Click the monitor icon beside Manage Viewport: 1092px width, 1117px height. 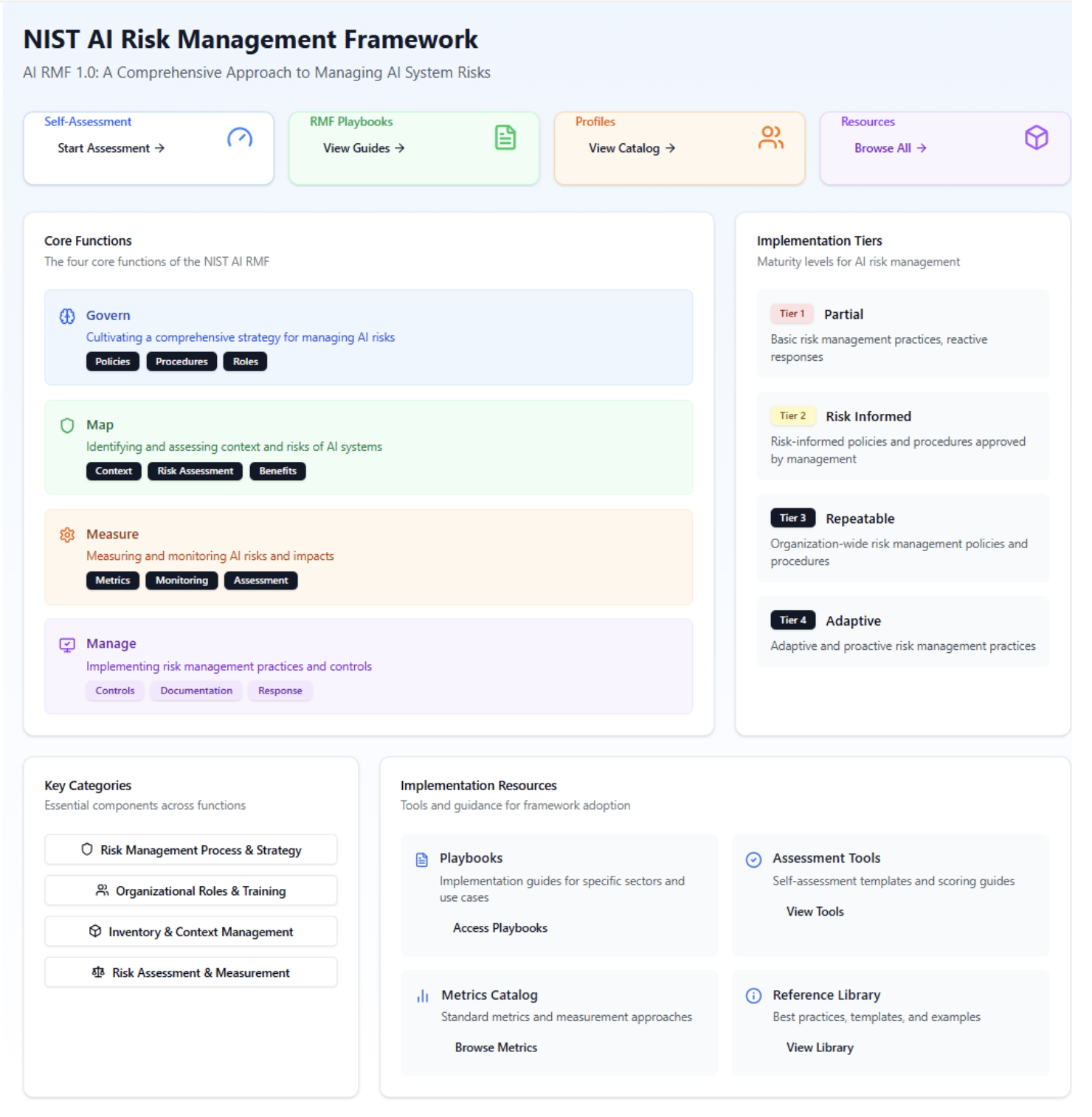tap(67, 645)
